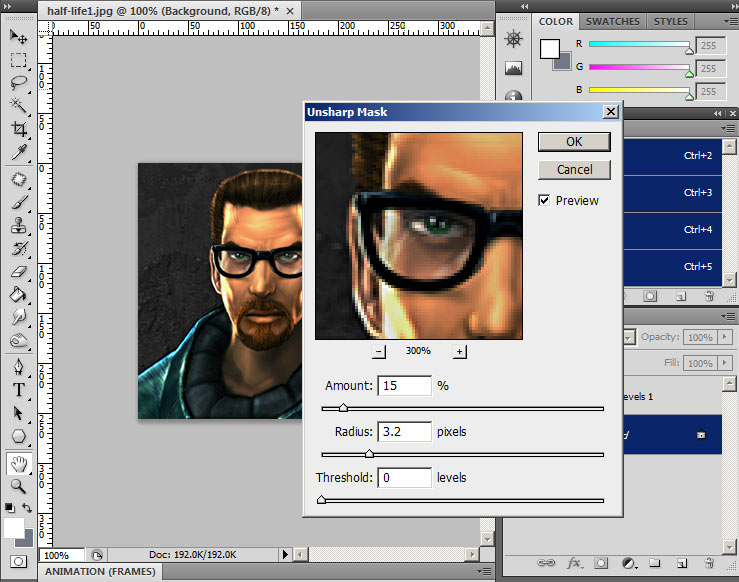Image resolution: width=739 pixels, height=582 pixels.
Task: Select the Eyedropper tool
Action: pos(18,152)
